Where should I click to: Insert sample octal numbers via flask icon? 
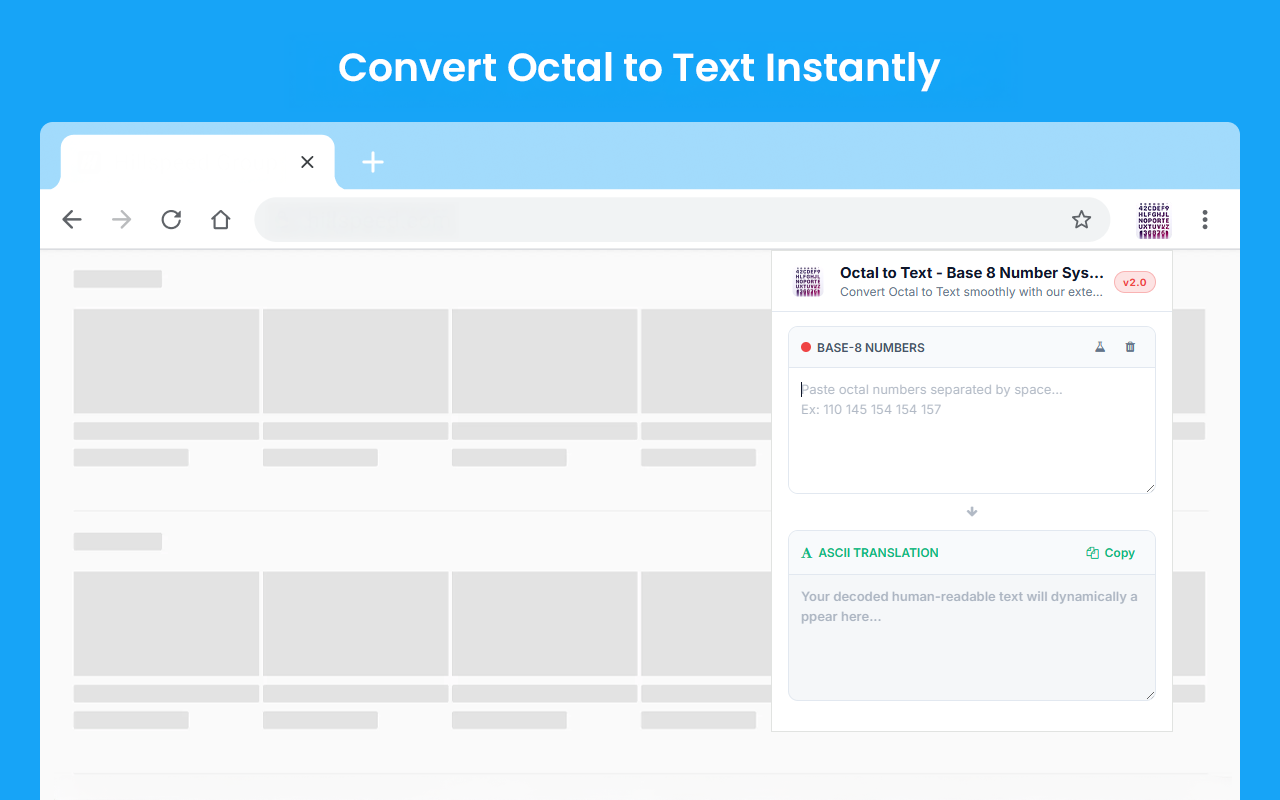point(1100,347)
